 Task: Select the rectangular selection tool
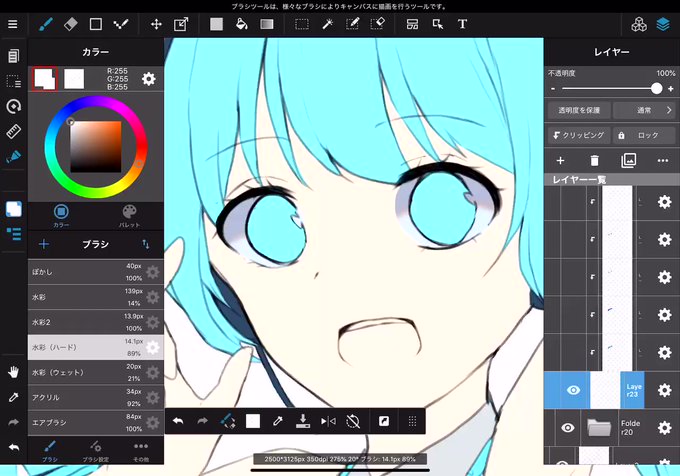302,24
